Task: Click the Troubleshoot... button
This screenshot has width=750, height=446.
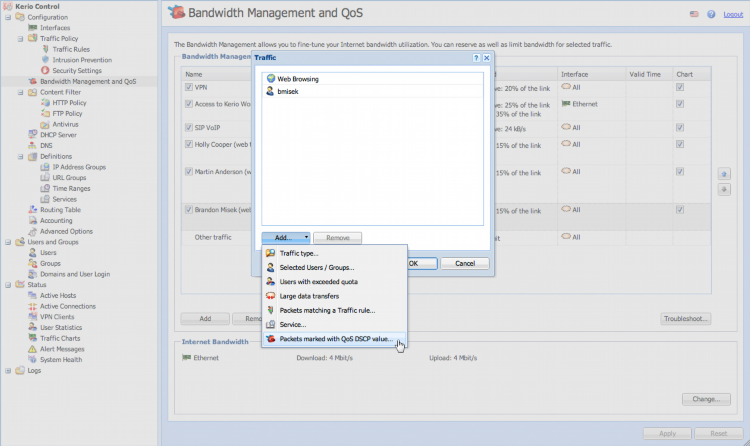Action: click(685, 319)
